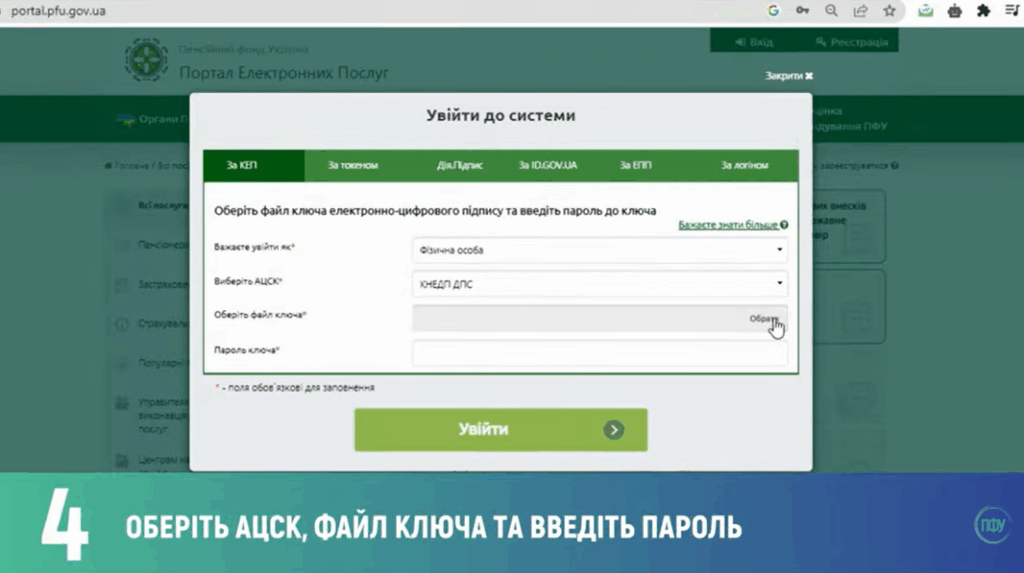Click the robot extension icon

pyautogui.click(x=955, y=11)
